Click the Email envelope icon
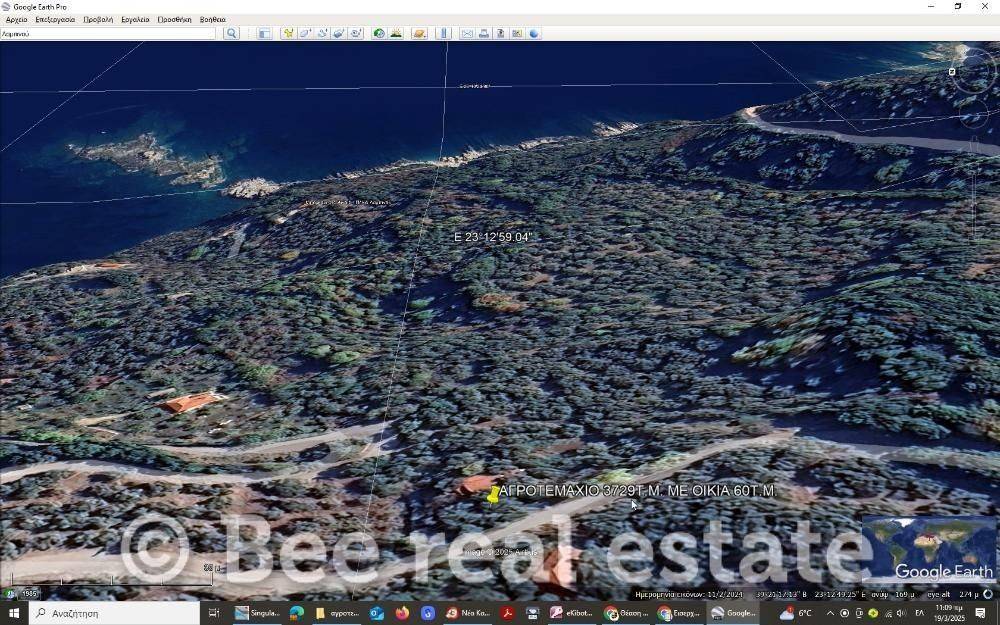Viewport: 1000px width, 625px height. 467,33
